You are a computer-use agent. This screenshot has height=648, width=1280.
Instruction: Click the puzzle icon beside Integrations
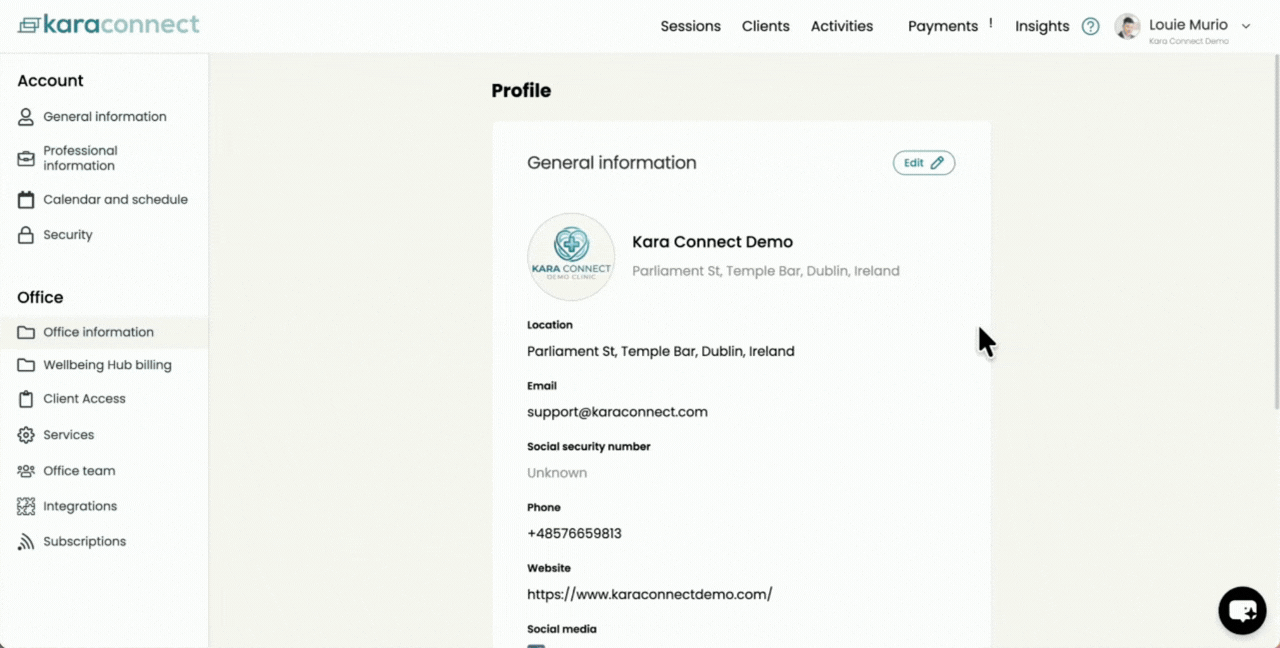point(26,506)
